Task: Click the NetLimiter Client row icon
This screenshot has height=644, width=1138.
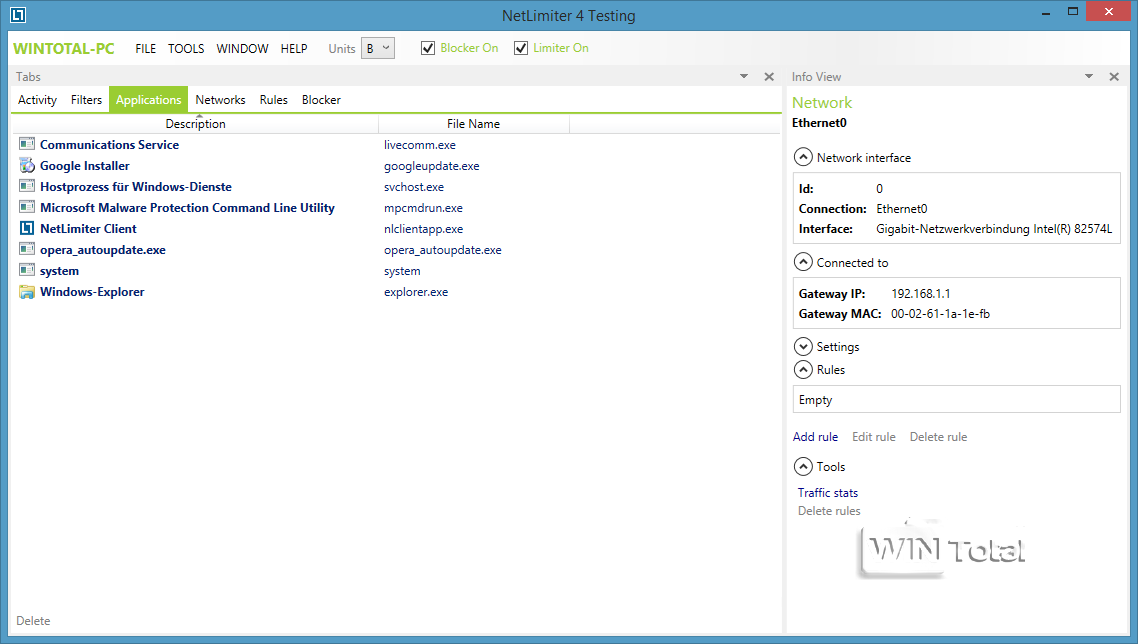Action: tap(27, 229)
